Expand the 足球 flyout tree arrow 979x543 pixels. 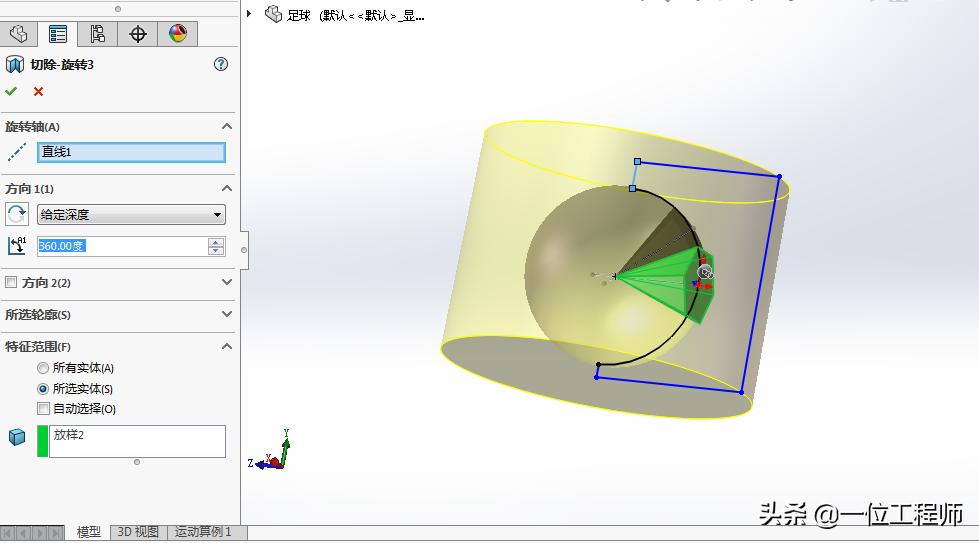(250, 15)
